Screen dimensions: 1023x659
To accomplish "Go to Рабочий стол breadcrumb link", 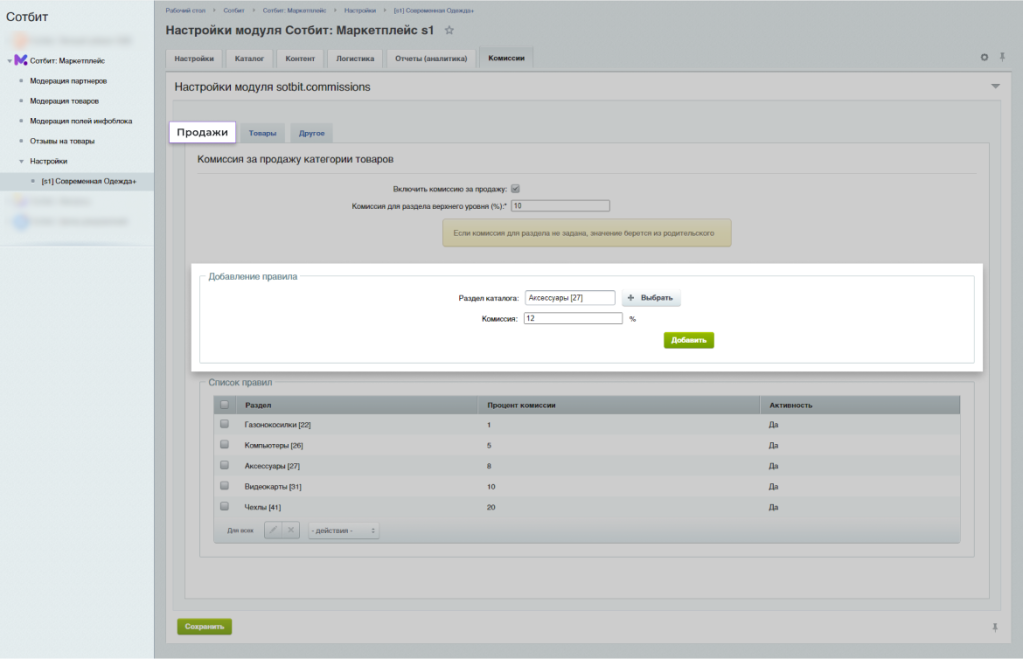I will [x=185, y=10].
